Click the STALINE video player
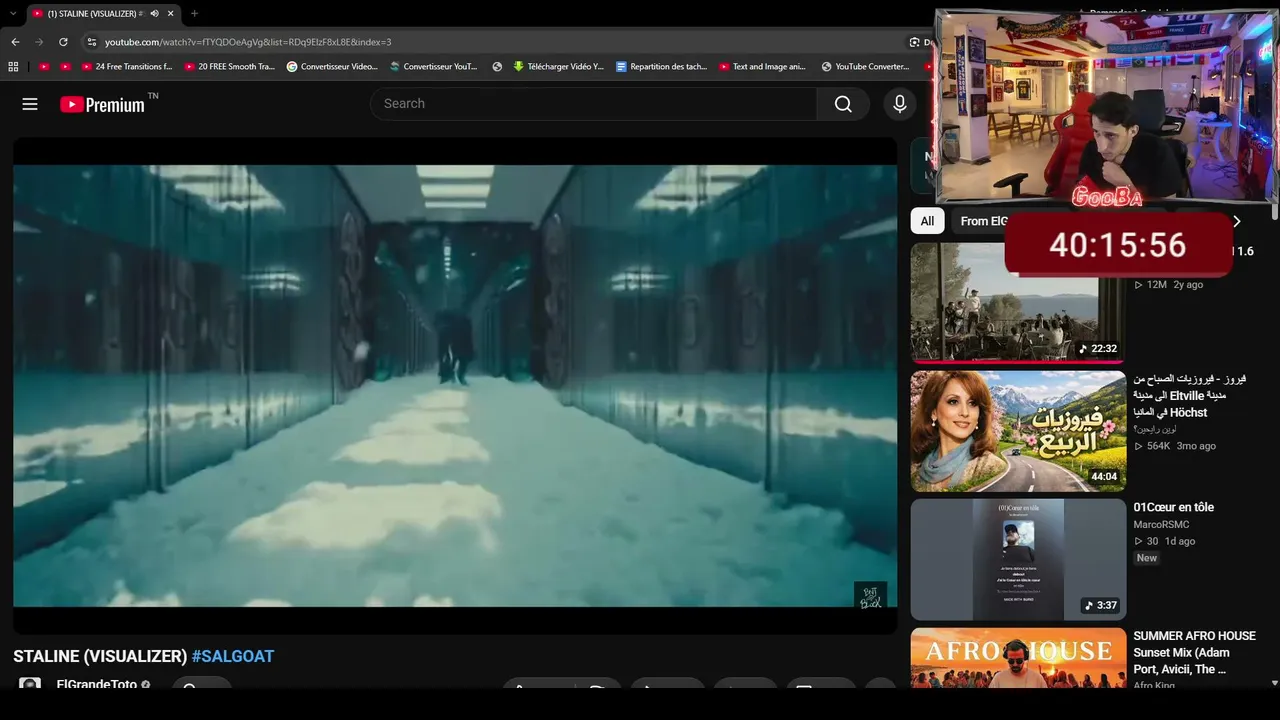Screen dimensions: 1280x720 click(x=455, y=385)
